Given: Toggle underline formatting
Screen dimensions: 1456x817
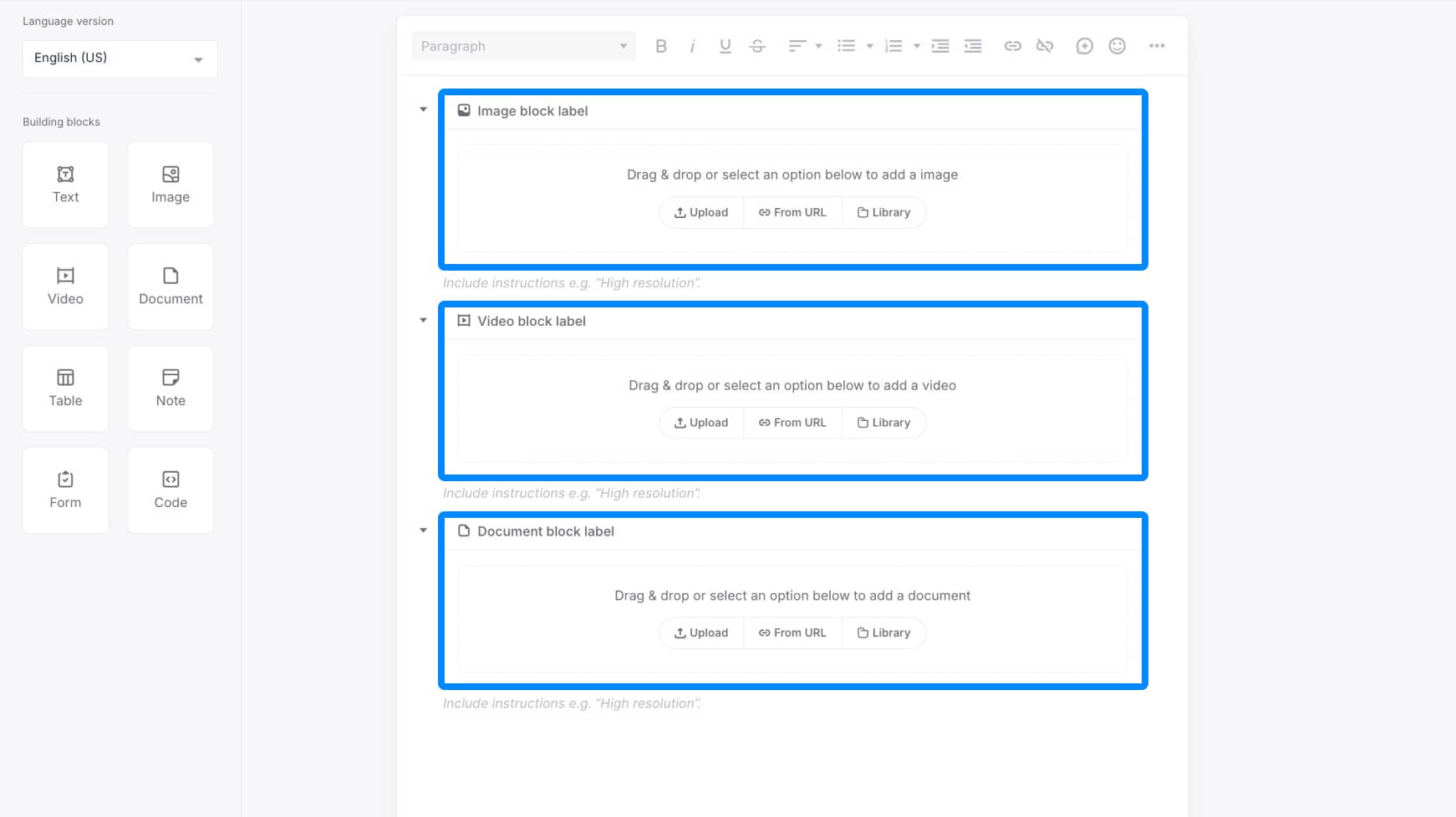Looking at the screenshot, I should point(725,46).
